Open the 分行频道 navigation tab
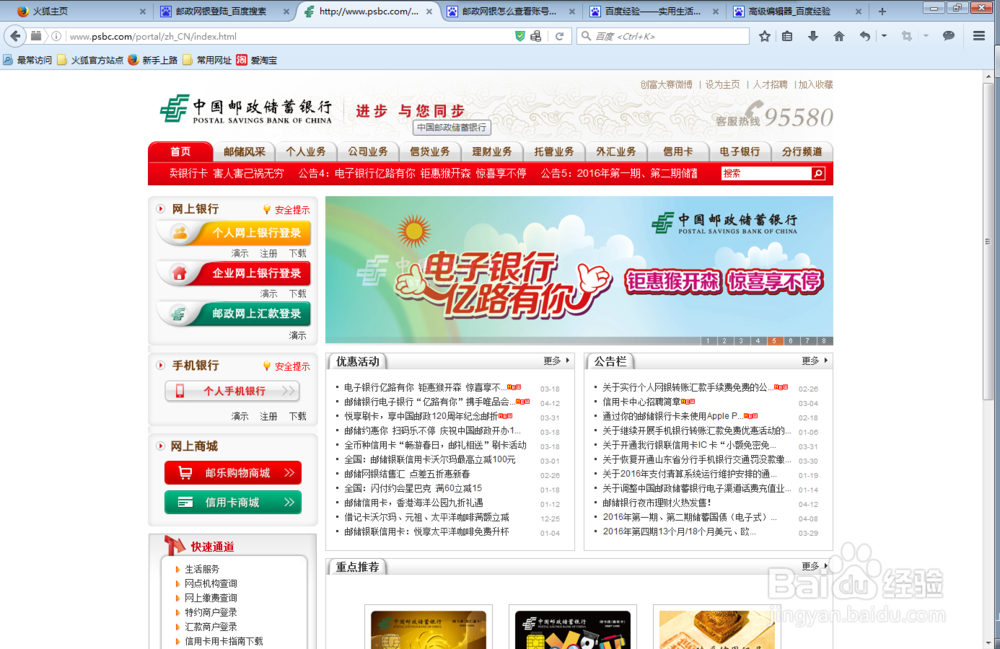 (x=802, y=152)
